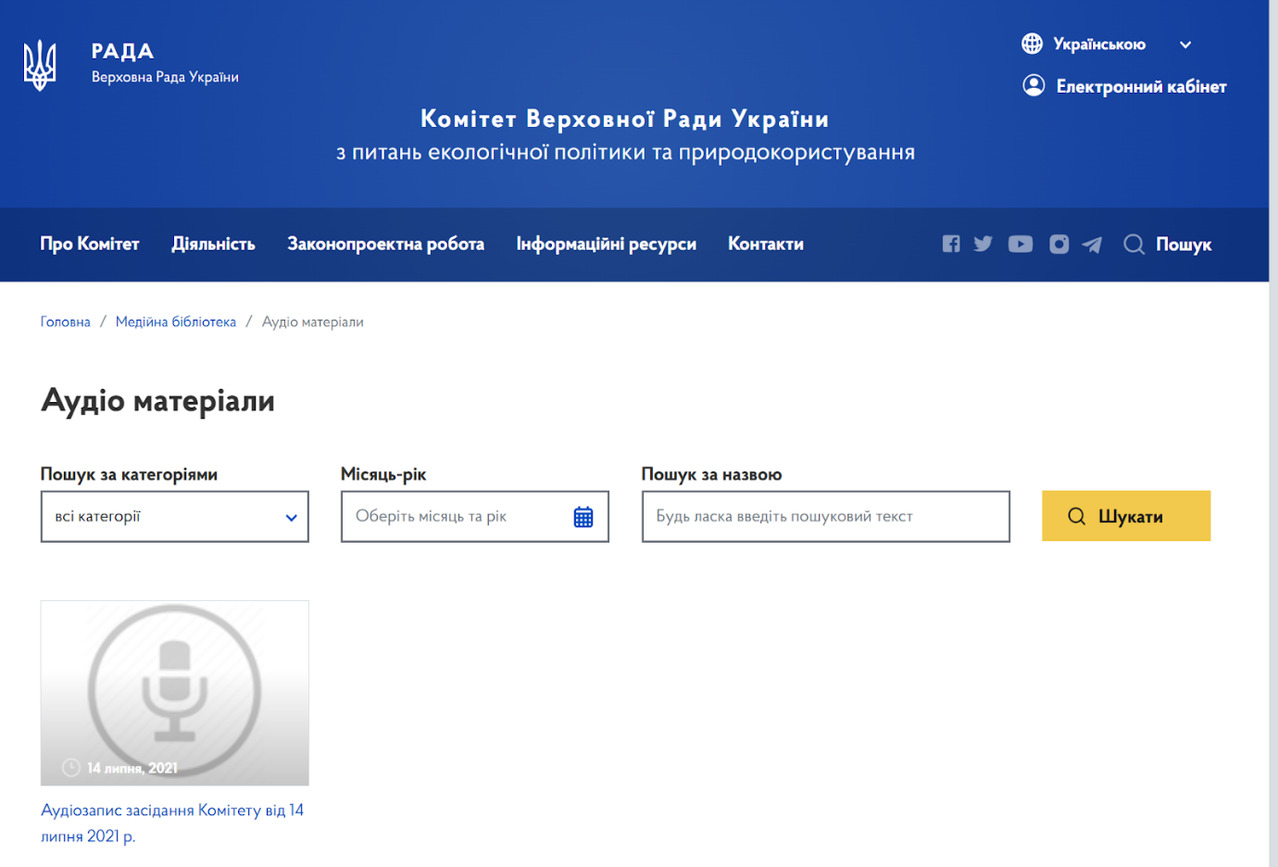Expand the Українською language selector
The height and width of the screenshot is (867, 1278).
1107,44
